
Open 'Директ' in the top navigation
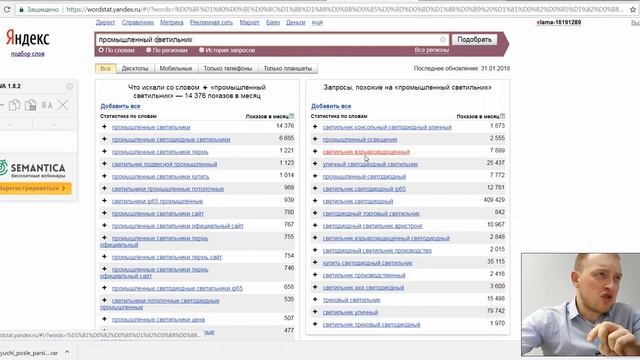point(105,22)
